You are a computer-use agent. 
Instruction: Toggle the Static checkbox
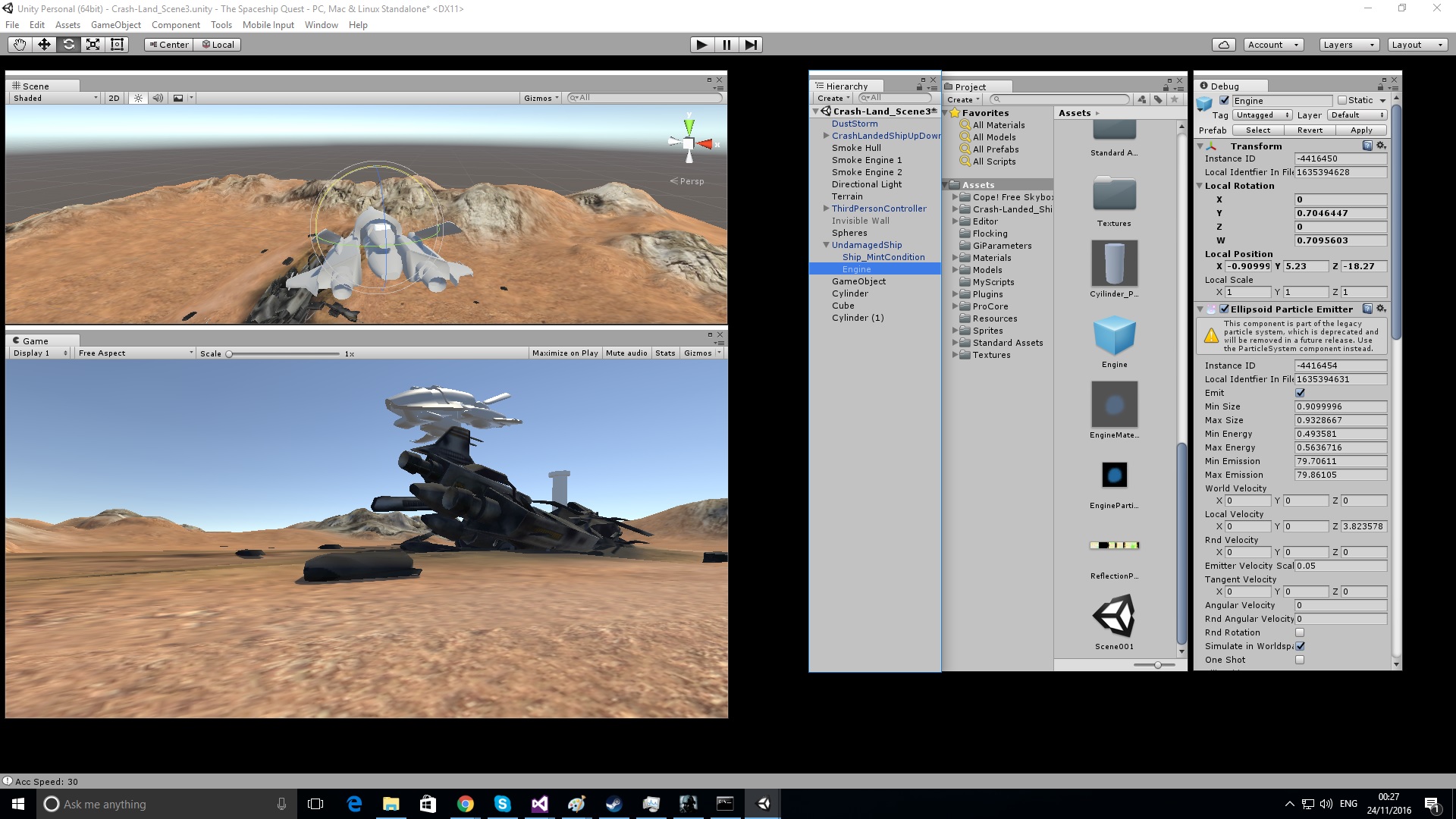click(x=1342, y=100)
